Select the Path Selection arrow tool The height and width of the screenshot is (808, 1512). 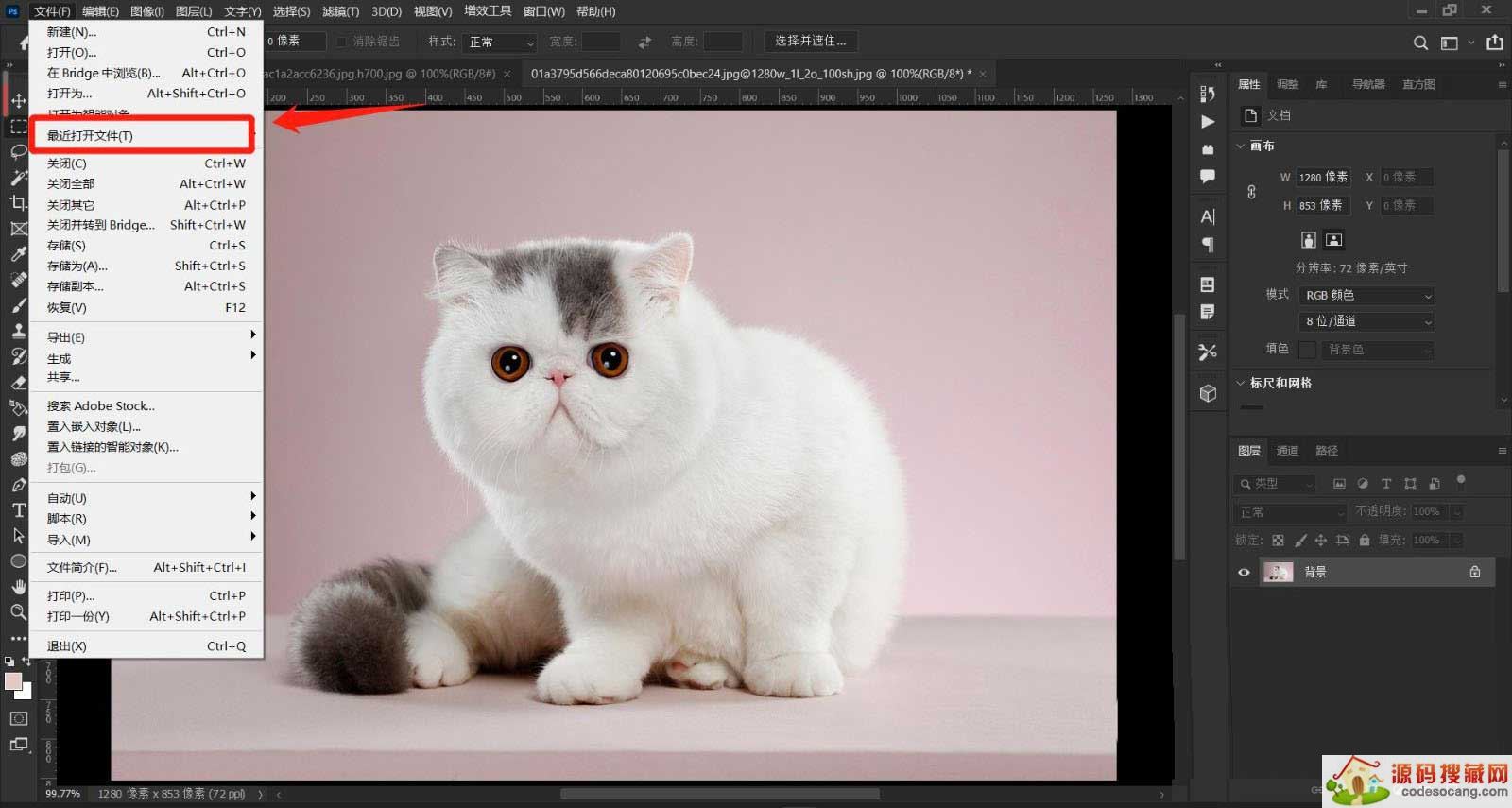[x=18, y=536]
